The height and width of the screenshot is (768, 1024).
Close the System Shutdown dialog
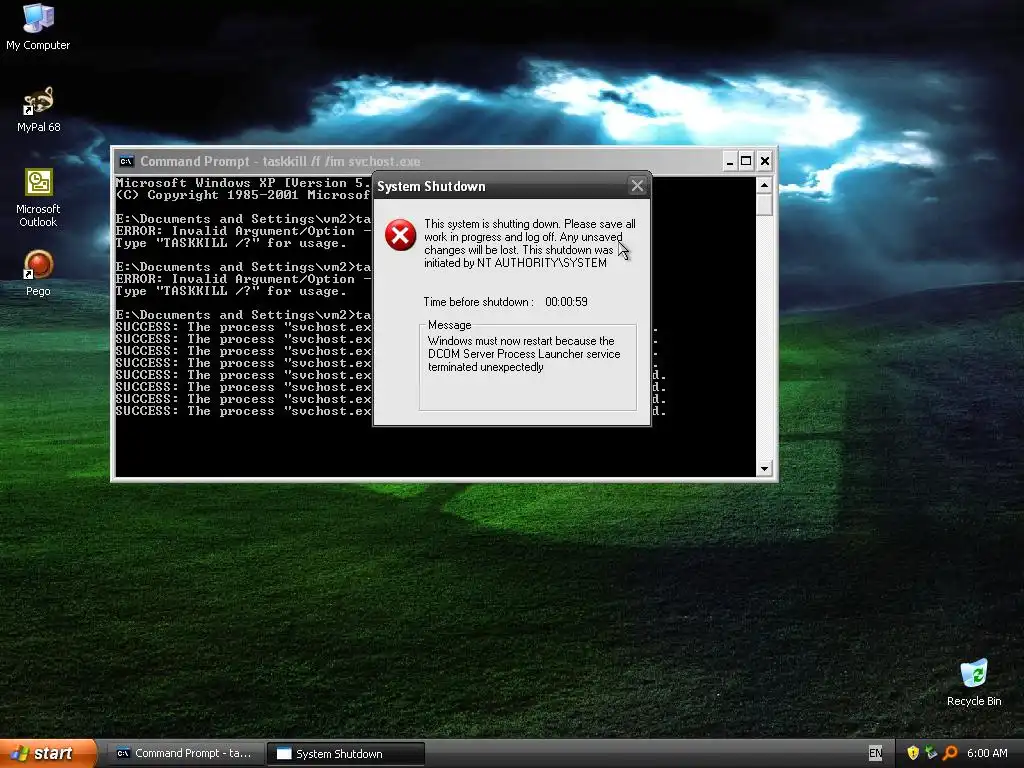(637, 186)
